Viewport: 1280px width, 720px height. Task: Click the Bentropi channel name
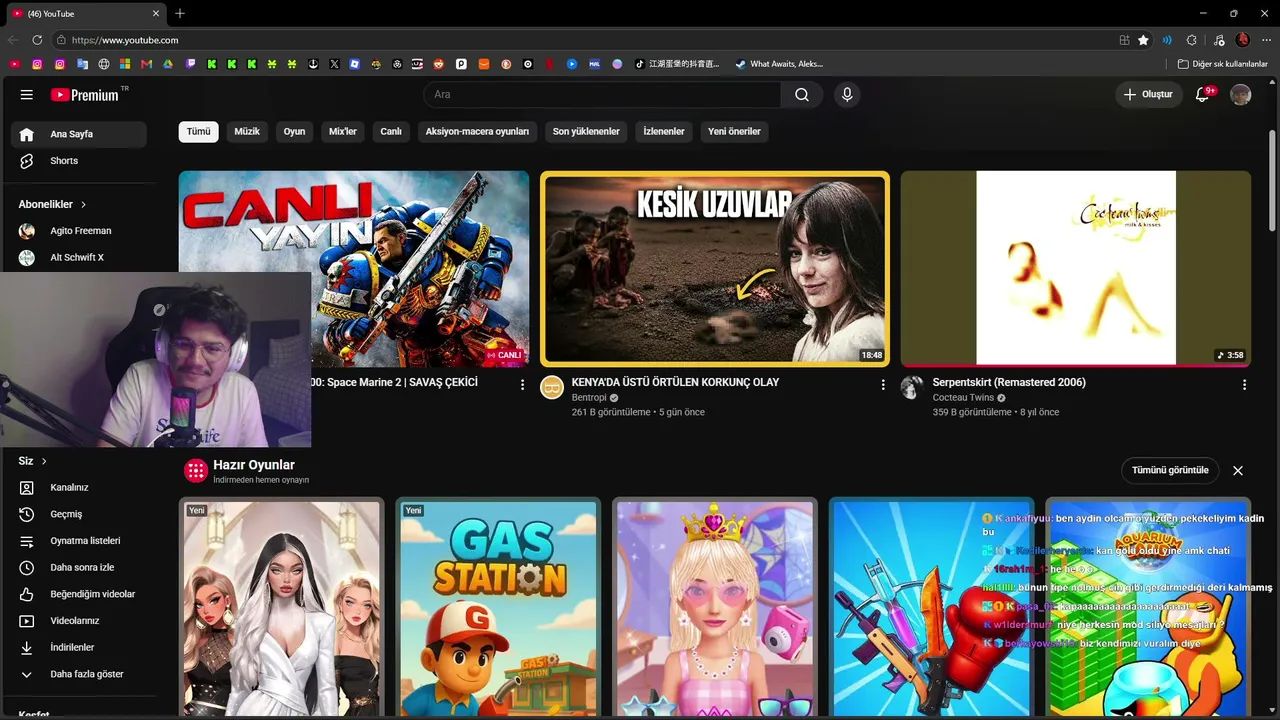pyautogui.click(x=589, y=398)
